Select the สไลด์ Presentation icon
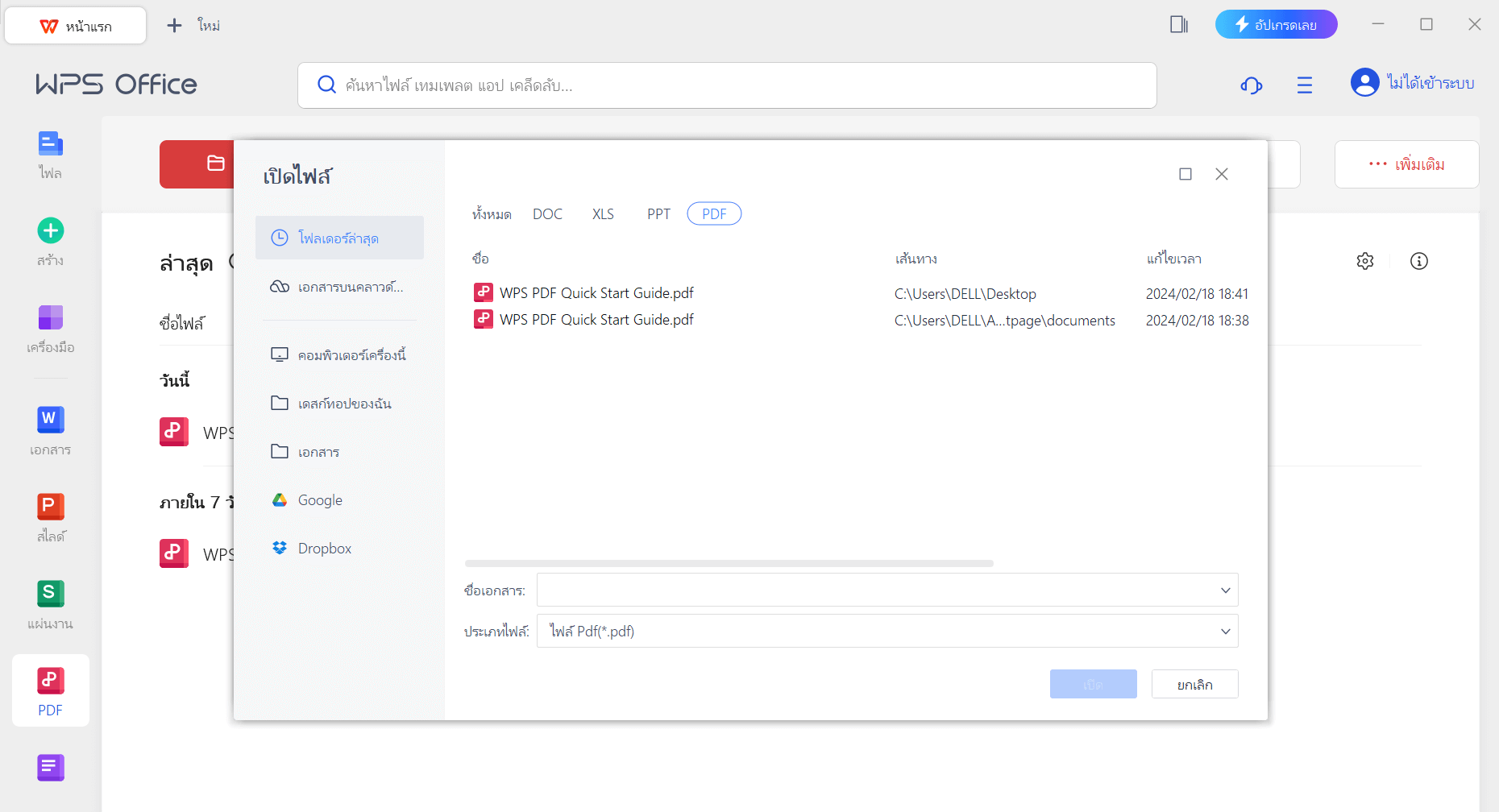The width and height of the screenshot is (1499, 812). coord(51,507)
